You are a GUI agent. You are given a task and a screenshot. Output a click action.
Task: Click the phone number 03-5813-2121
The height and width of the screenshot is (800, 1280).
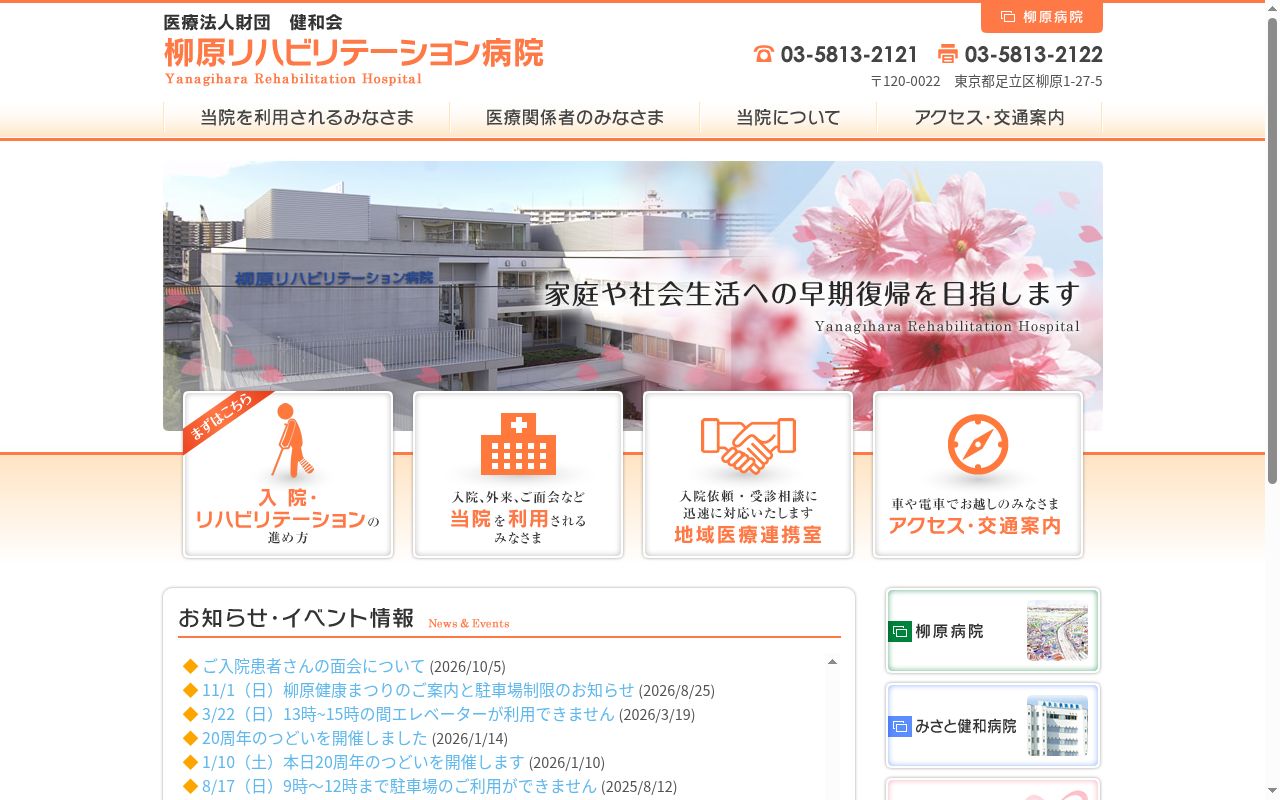click(849, 54)
